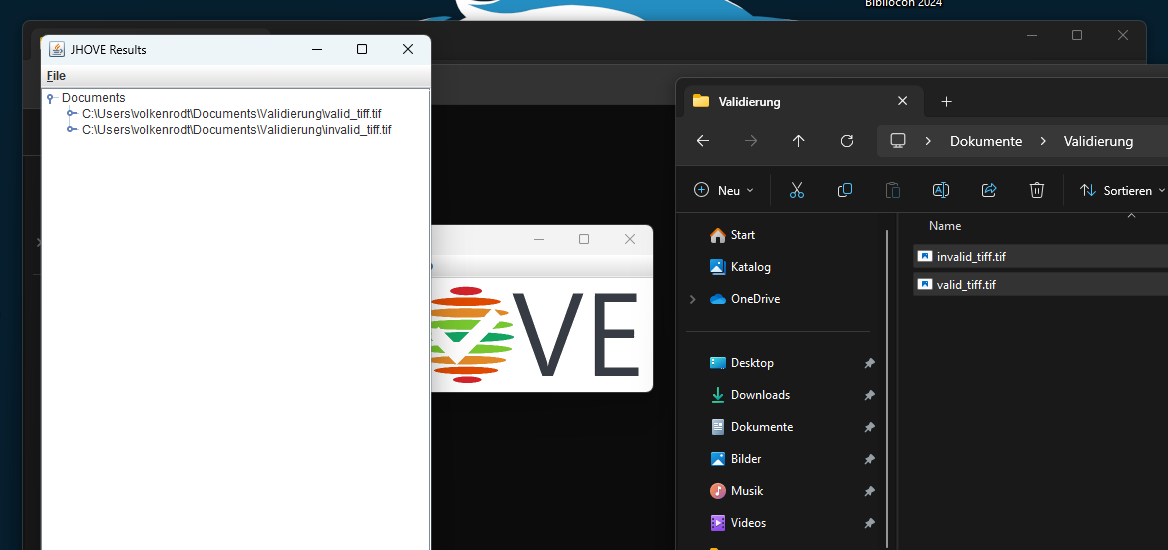Navigate back with the back arrow
Image resolution: width=1168 pixels, height=550 pixels.
(702, 141)
